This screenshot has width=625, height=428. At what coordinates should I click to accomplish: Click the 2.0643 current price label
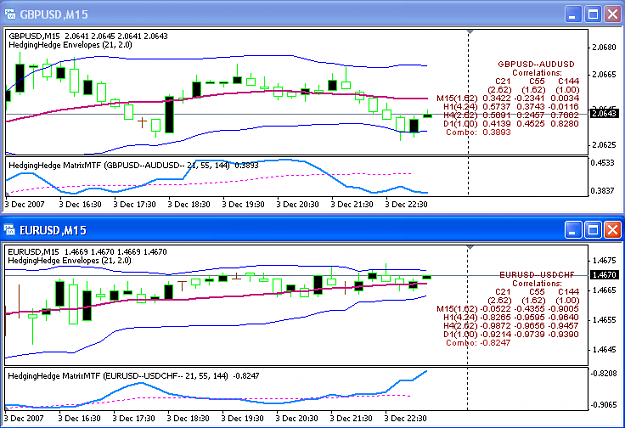603,114
